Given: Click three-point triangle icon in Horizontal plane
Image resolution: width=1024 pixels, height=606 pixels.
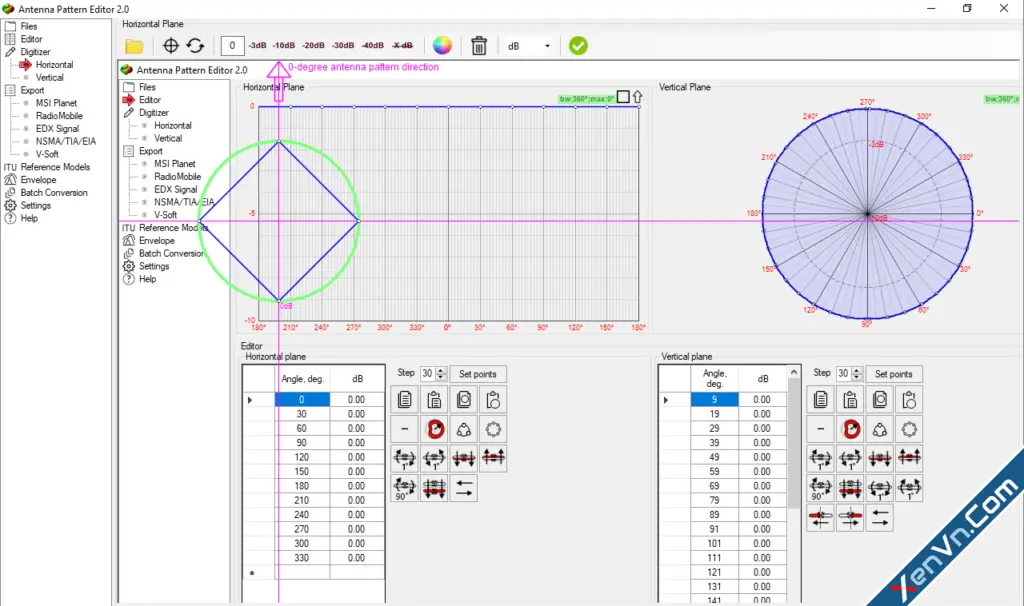Looking at the screenshot, I should [464, 429].
